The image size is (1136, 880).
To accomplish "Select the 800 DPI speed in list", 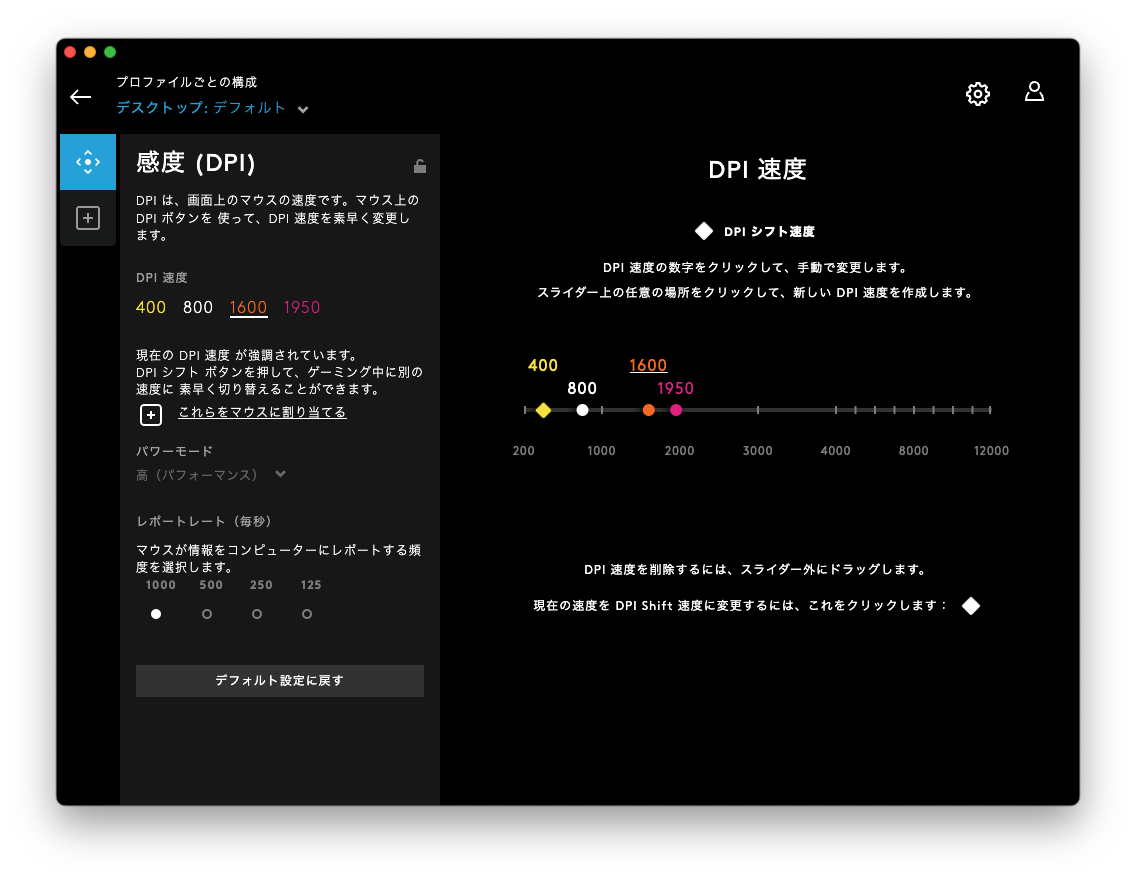I will [198, 307].
